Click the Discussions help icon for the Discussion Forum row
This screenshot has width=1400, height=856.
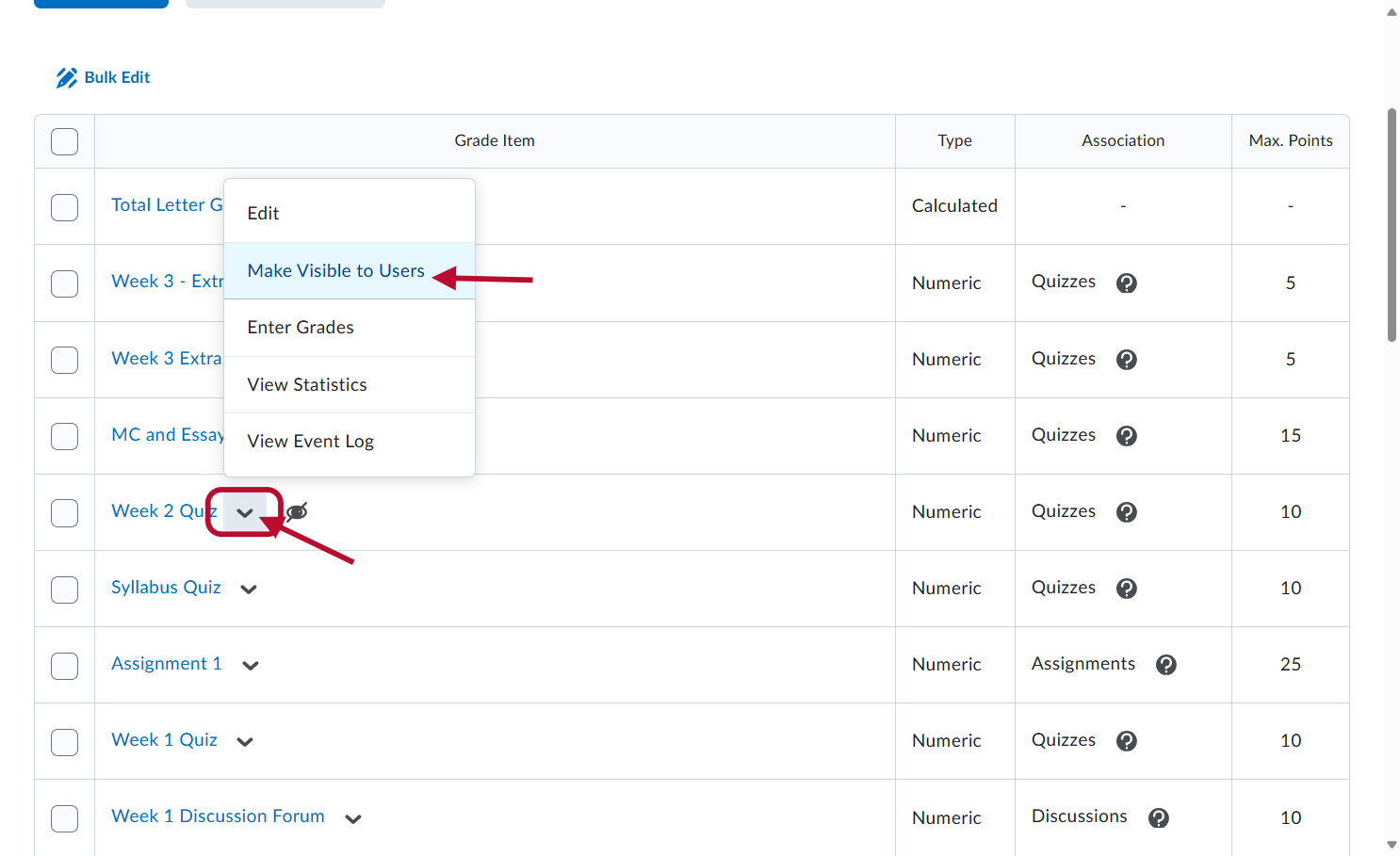[1159, 817]
